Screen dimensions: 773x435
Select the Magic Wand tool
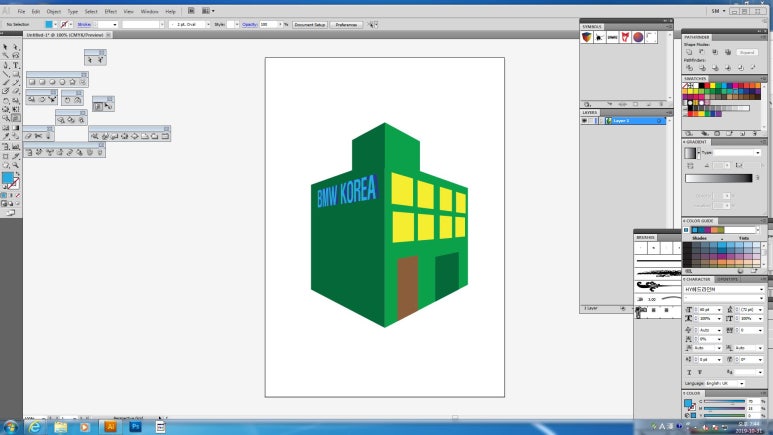click(x=5, y=56)
